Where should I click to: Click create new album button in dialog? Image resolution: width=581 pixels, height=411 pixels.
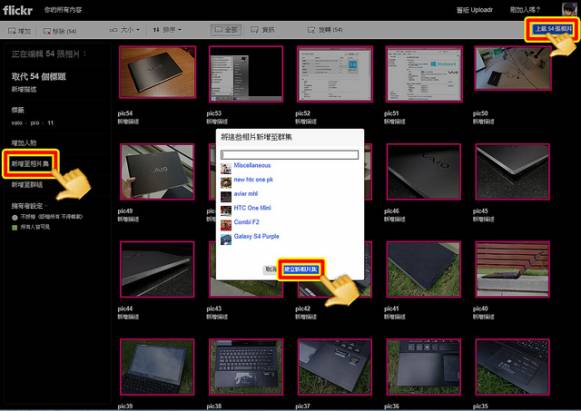coord(301,269)
